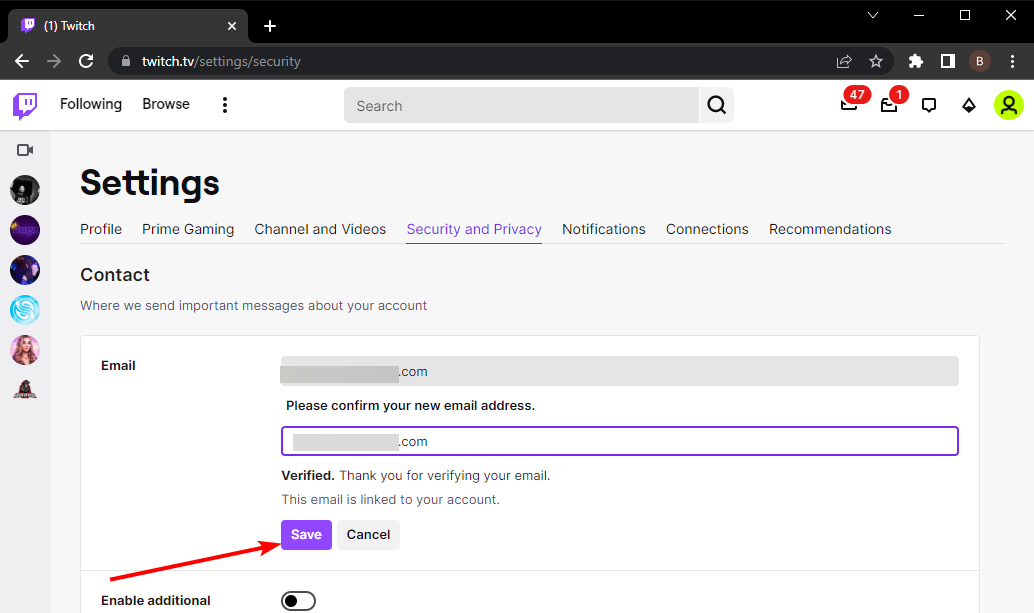Switch to the Notifications tab
1034x613 pixels.
603,229
